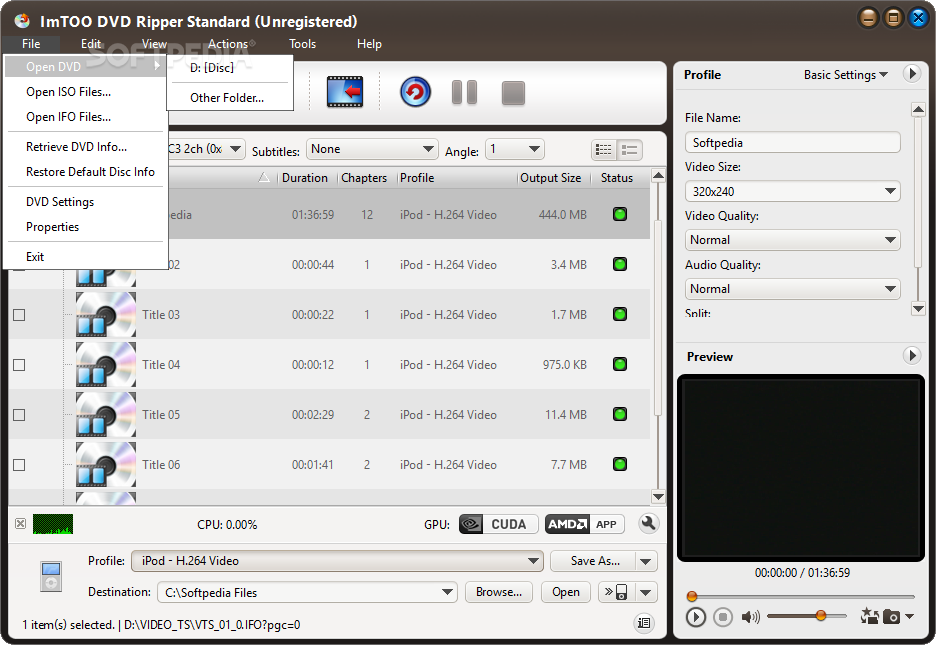
Task: Open settings via the wrench icon
Action: point(648,524)
